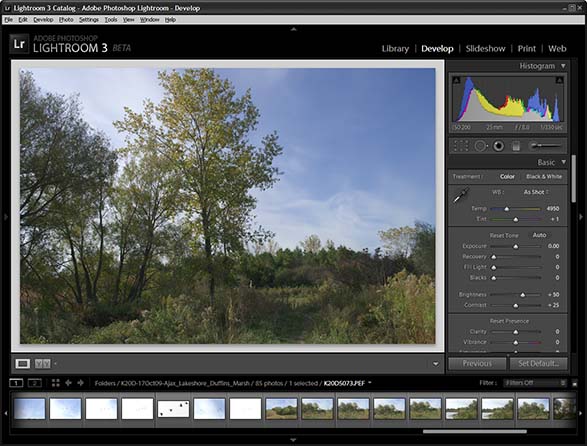Select the Graduated Filter tool
Image resolution: width=587 pixels, height=446 pixels.
coord(516,146)
